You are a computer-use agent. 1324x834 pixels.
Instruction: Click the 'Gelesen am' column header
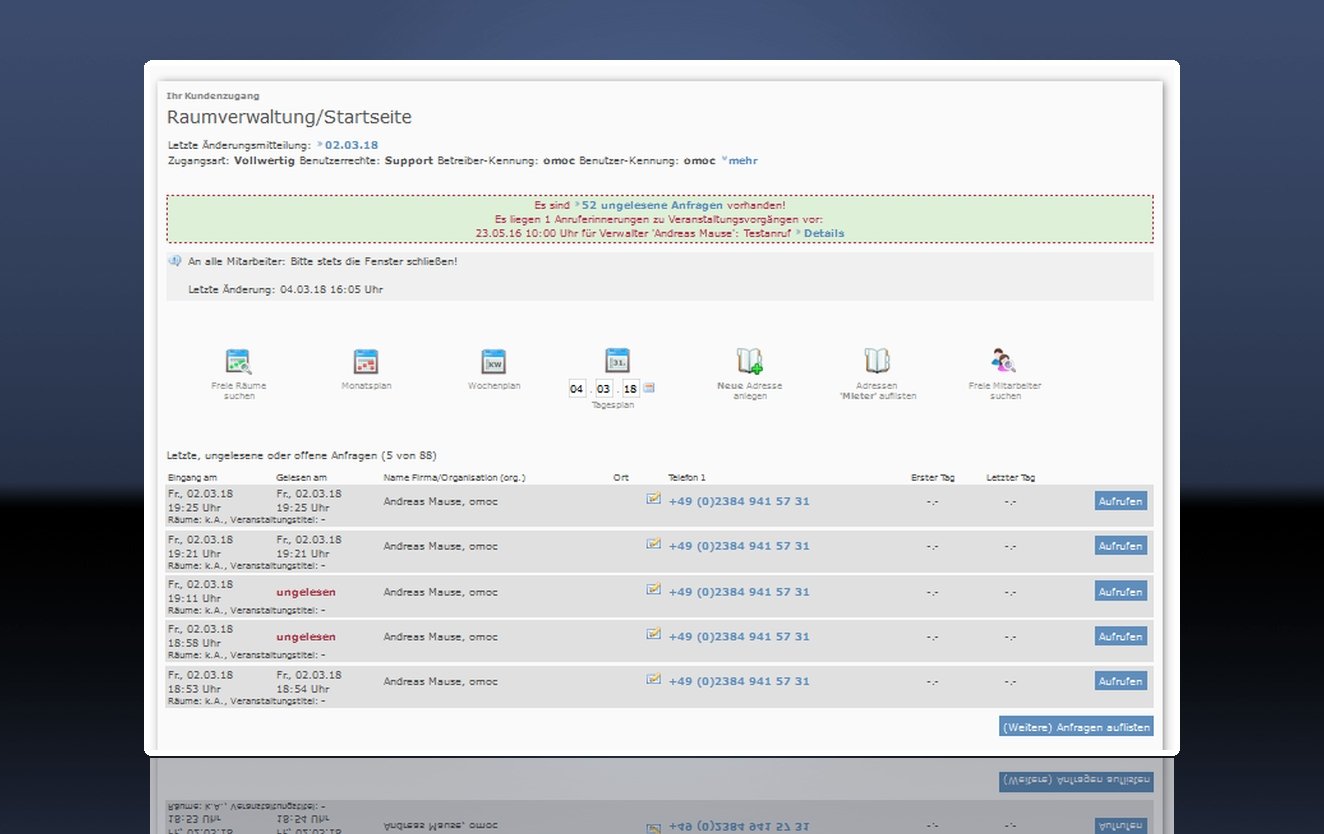coord(301,477)
